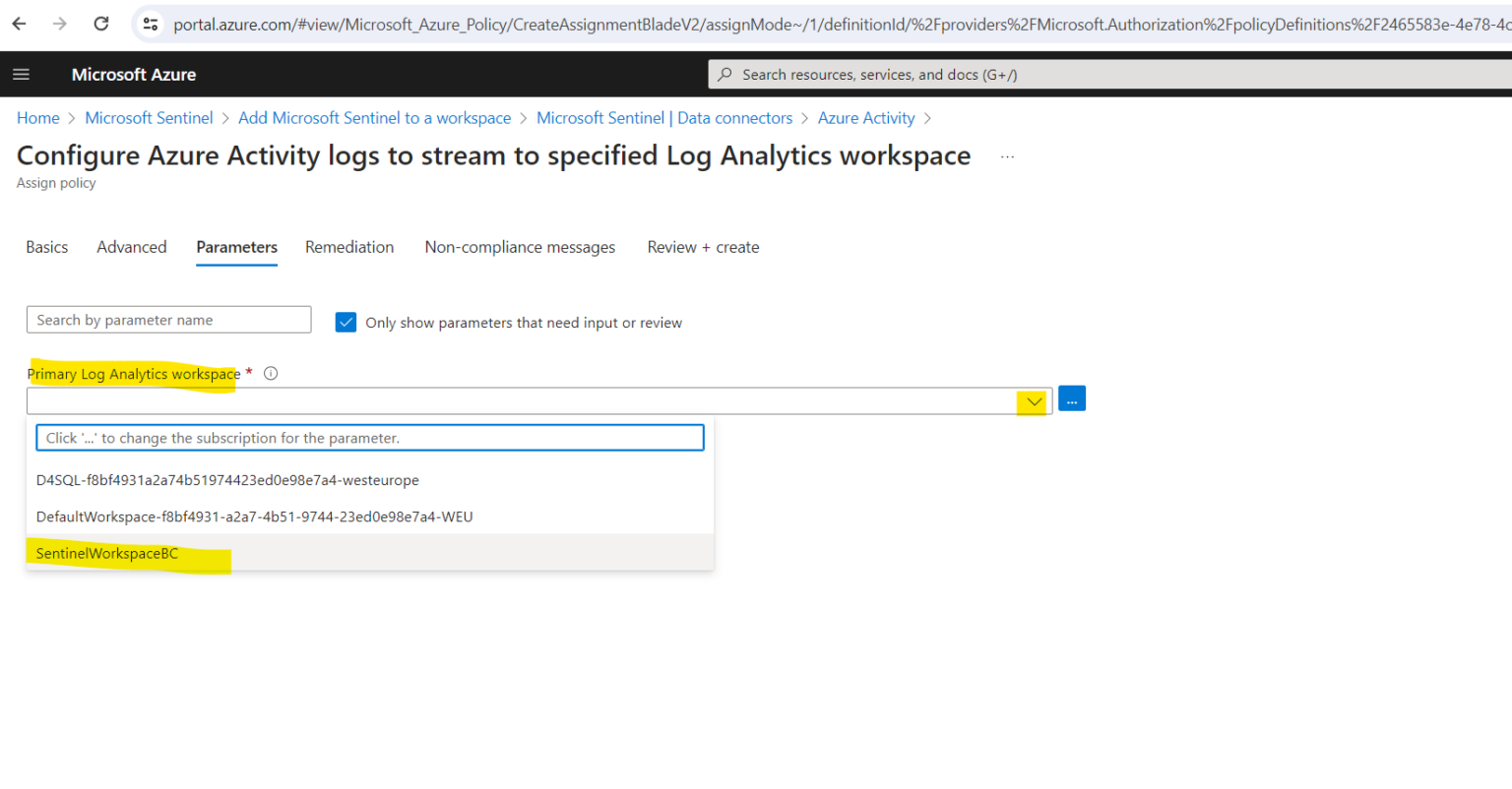Screen dimensions: 1512x789
Task: Click the 'Primary Log Analytics workspace' label
Action: 134,374
